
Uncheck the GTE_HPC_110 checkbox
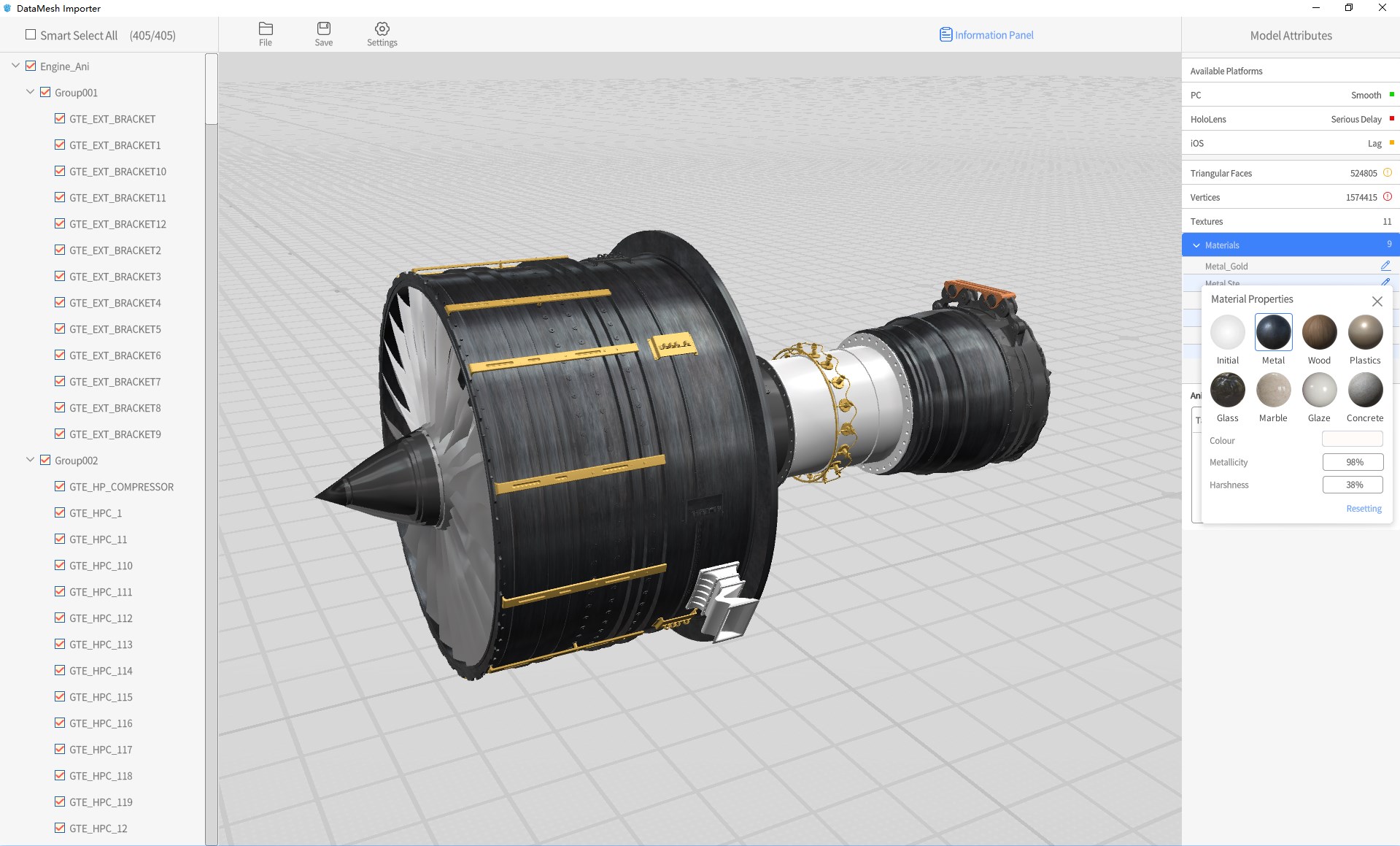[60, 565]
